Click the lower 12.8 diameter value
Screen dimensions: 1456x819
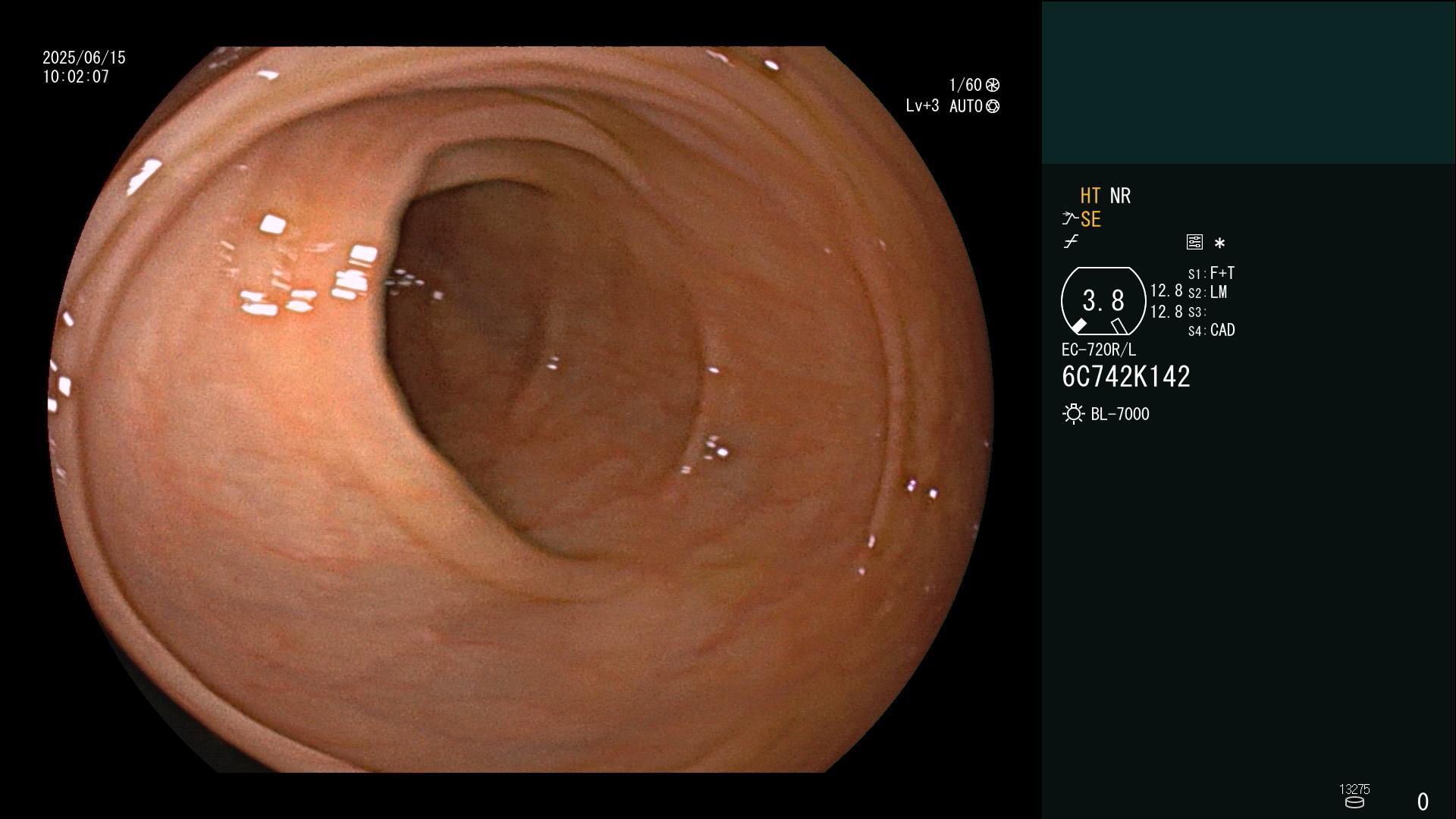(1166, 312)
